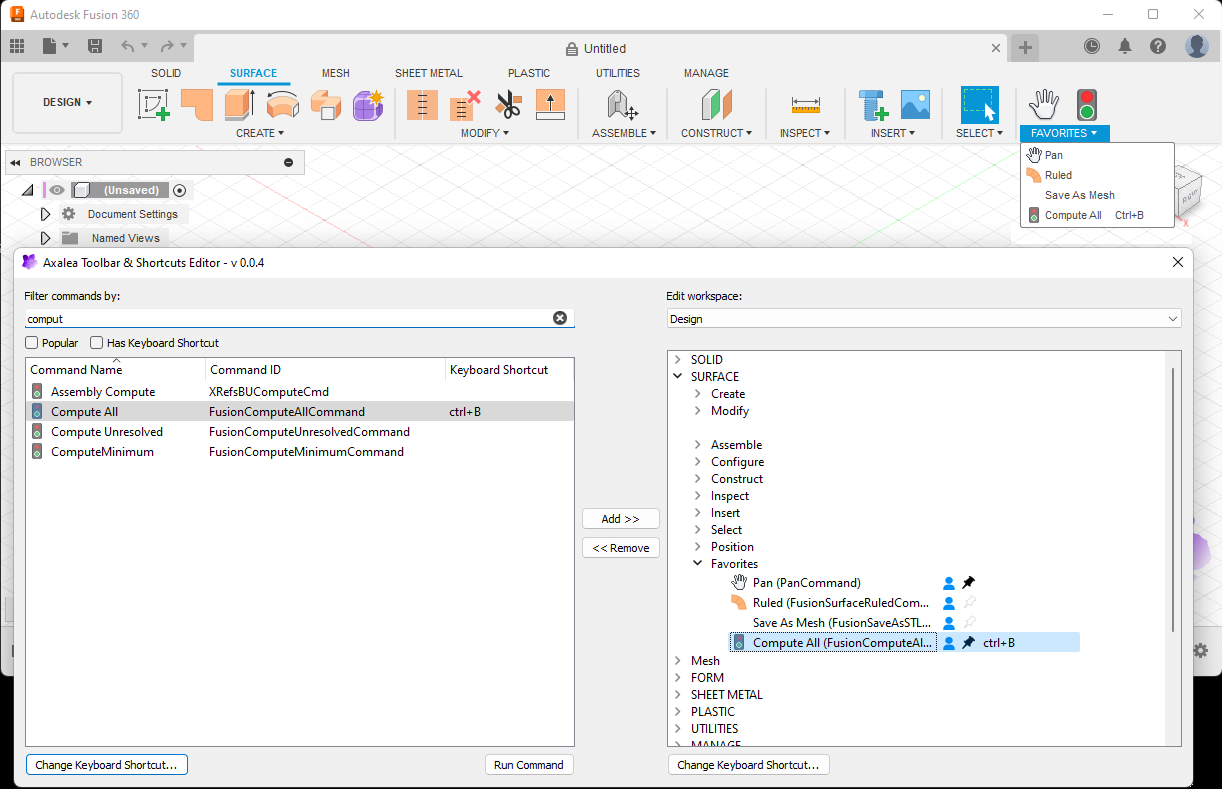Screen dimensions: 1222x789
Task: Open the DESIGN workspace dropdown
Action: (x=67, y=102)
